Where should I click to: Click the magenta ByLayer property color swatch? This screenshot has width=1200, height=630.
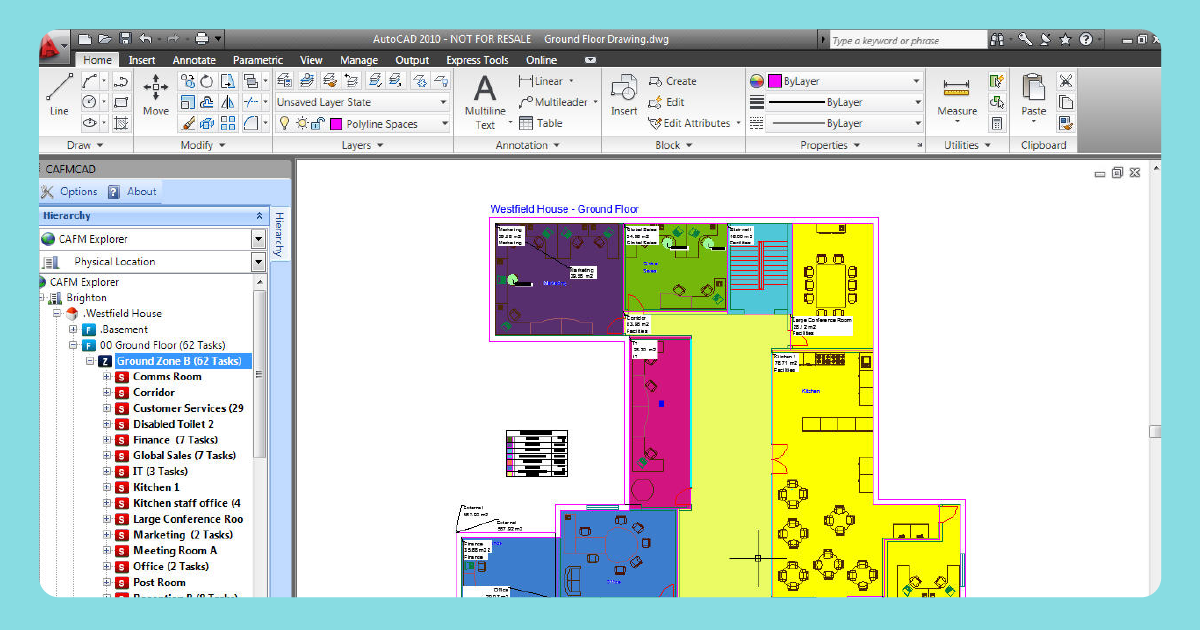pyautogui.click(x=774, y=81)
